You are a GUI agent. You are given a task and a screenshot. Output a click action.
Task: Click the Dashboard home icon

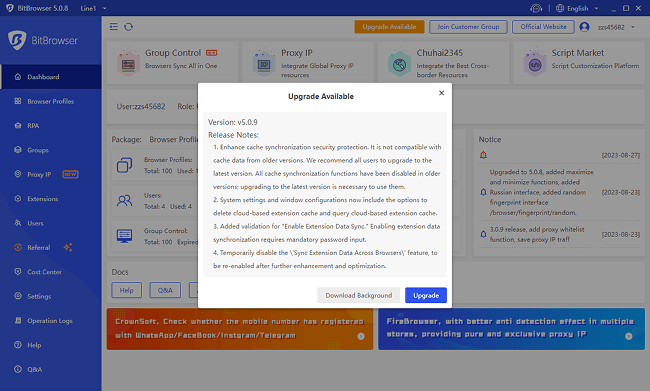coord(18,77)
